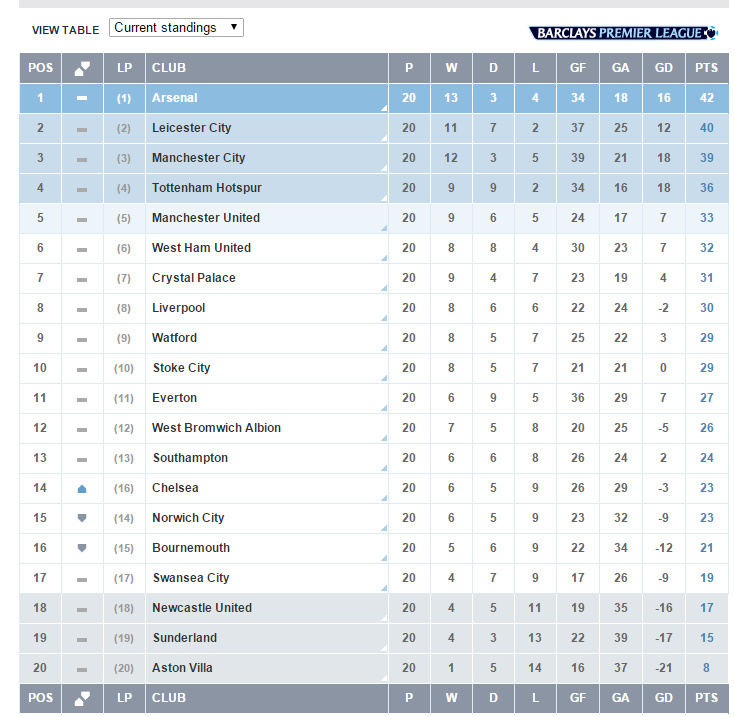Click the movement icon in the top header row

point(82,68)
